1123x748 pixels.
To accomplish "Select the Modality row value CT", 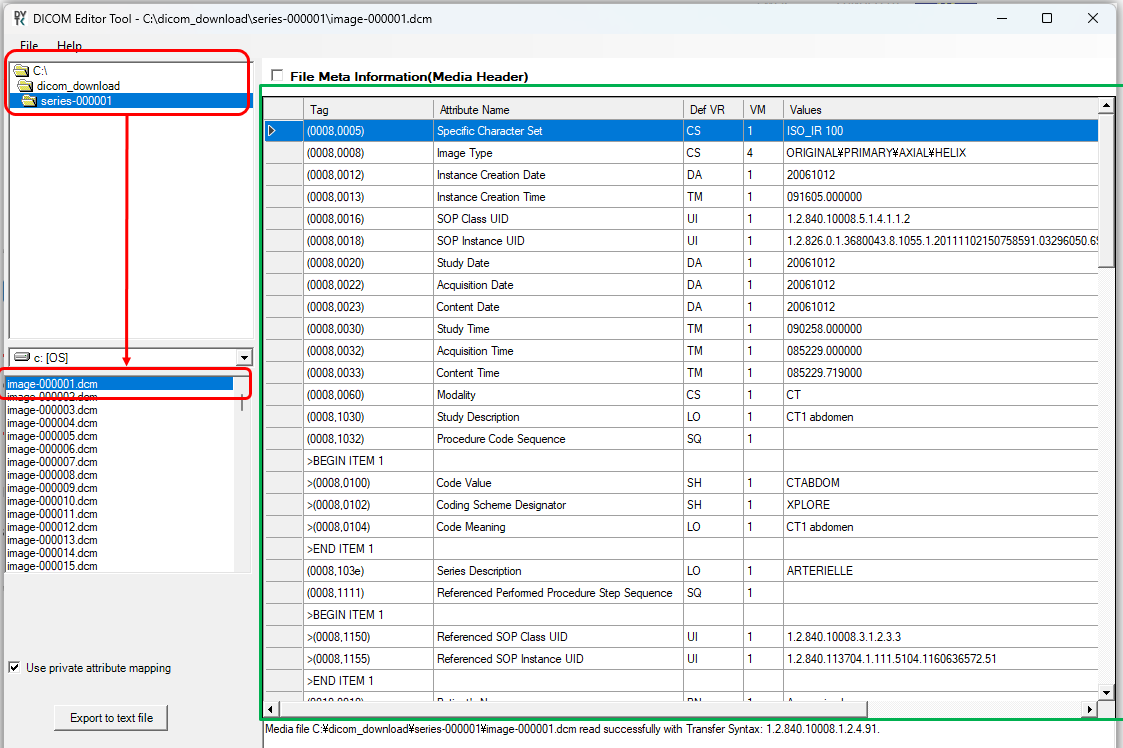I will click(794, 395).
